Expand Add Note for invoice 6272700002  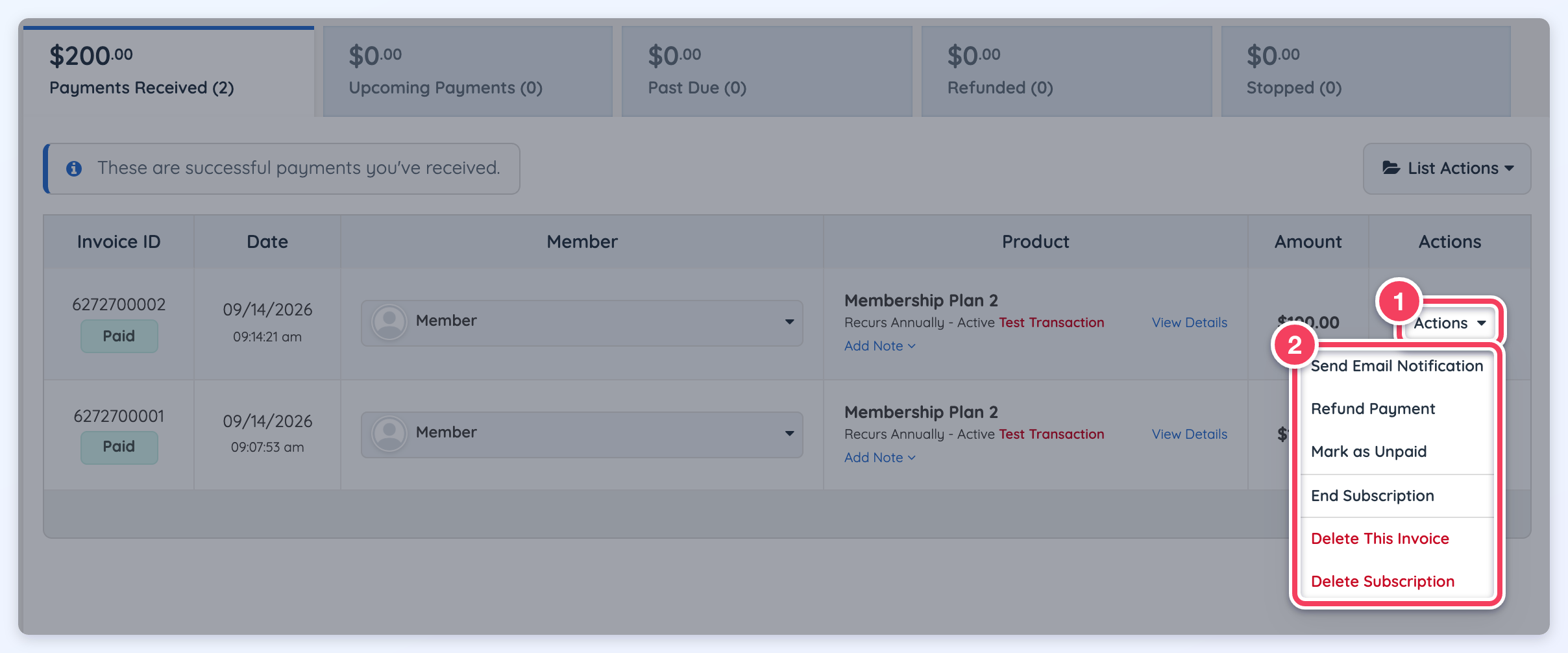(x=880, y=346)
